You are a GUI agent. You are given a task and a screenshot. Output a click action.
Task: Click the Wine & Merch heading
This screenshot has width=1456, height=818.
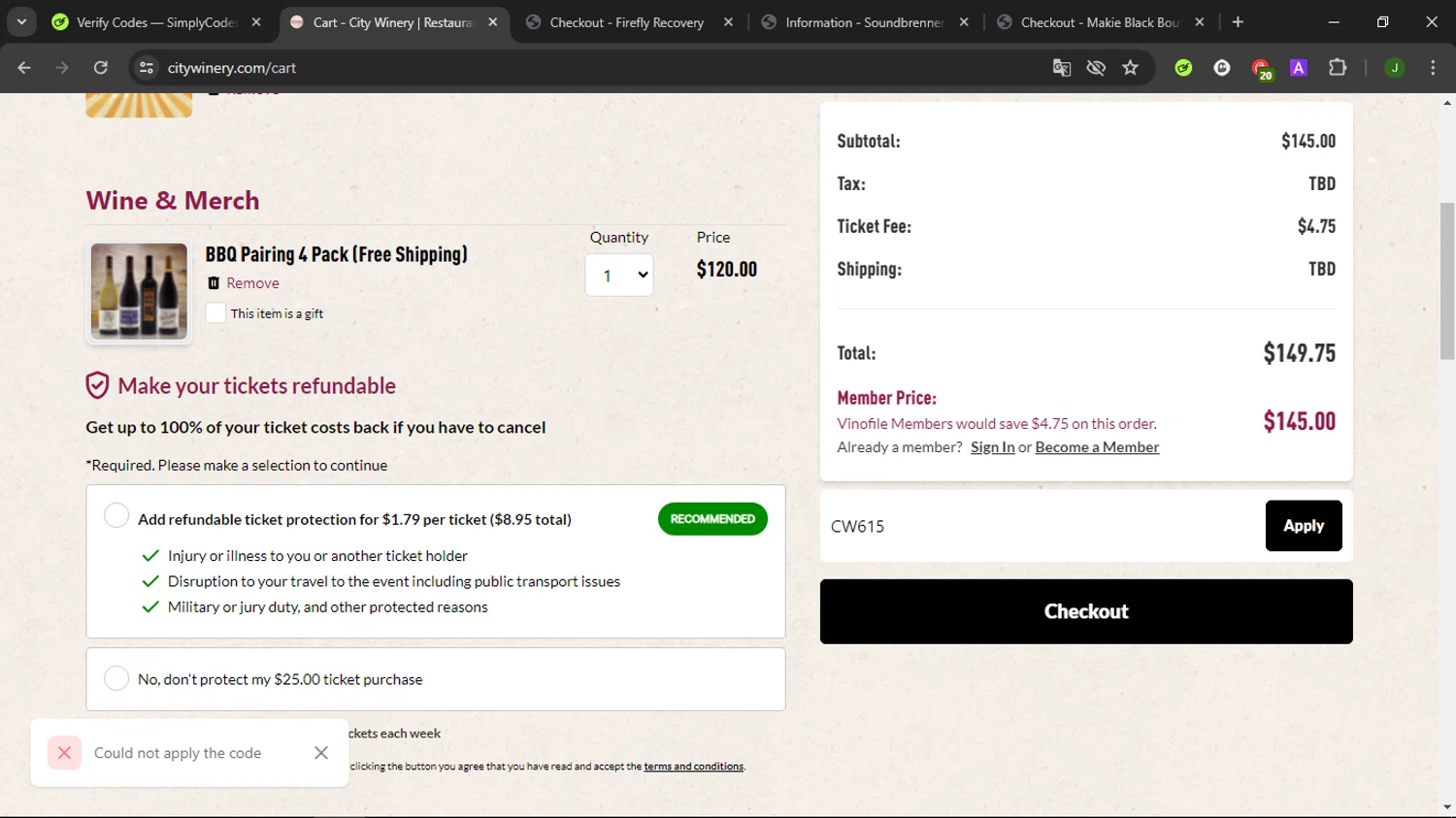tap(173, 200)
